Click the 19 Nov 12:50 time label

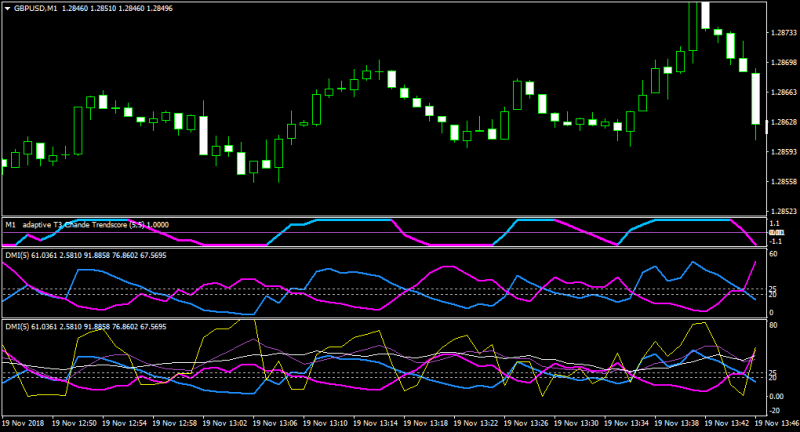pos(74,423)
